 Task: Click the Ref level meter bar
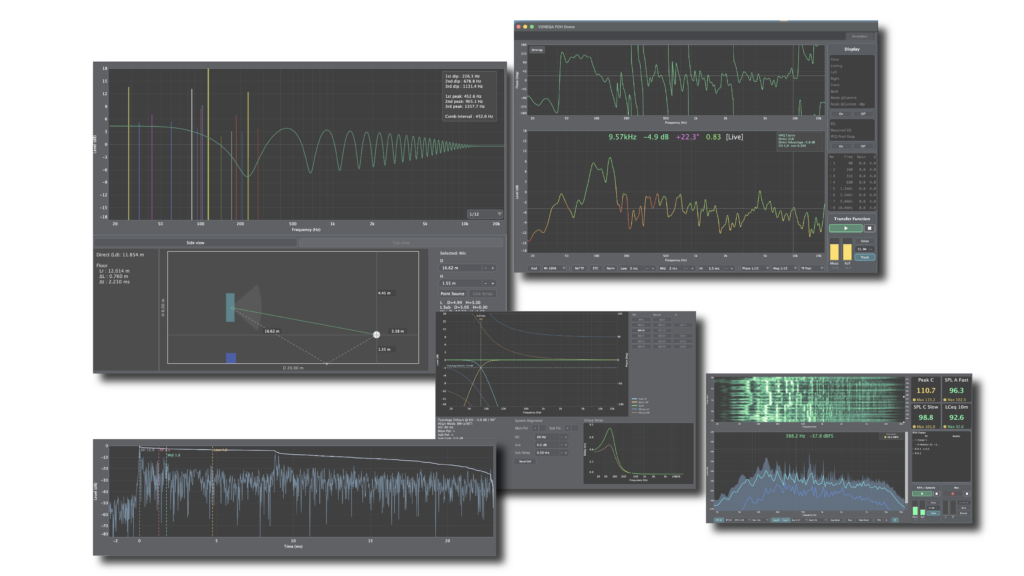[x=847, y=249]
